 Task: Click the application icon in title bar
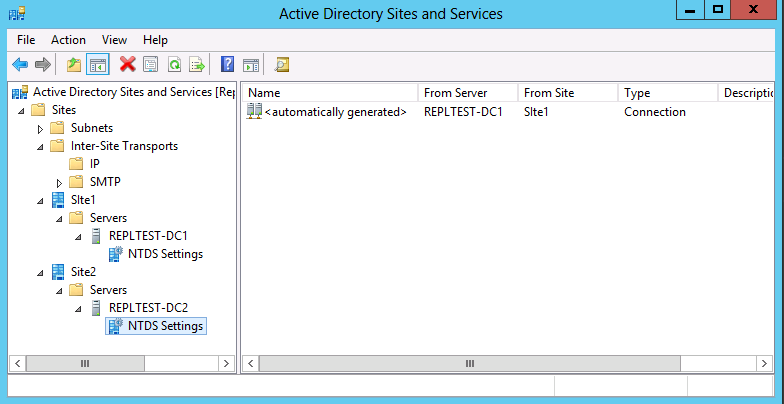click(x=17, y=13)
